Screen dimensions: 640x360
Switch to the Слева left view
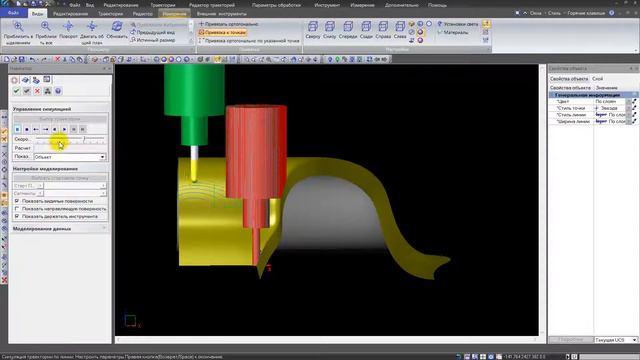400,30
